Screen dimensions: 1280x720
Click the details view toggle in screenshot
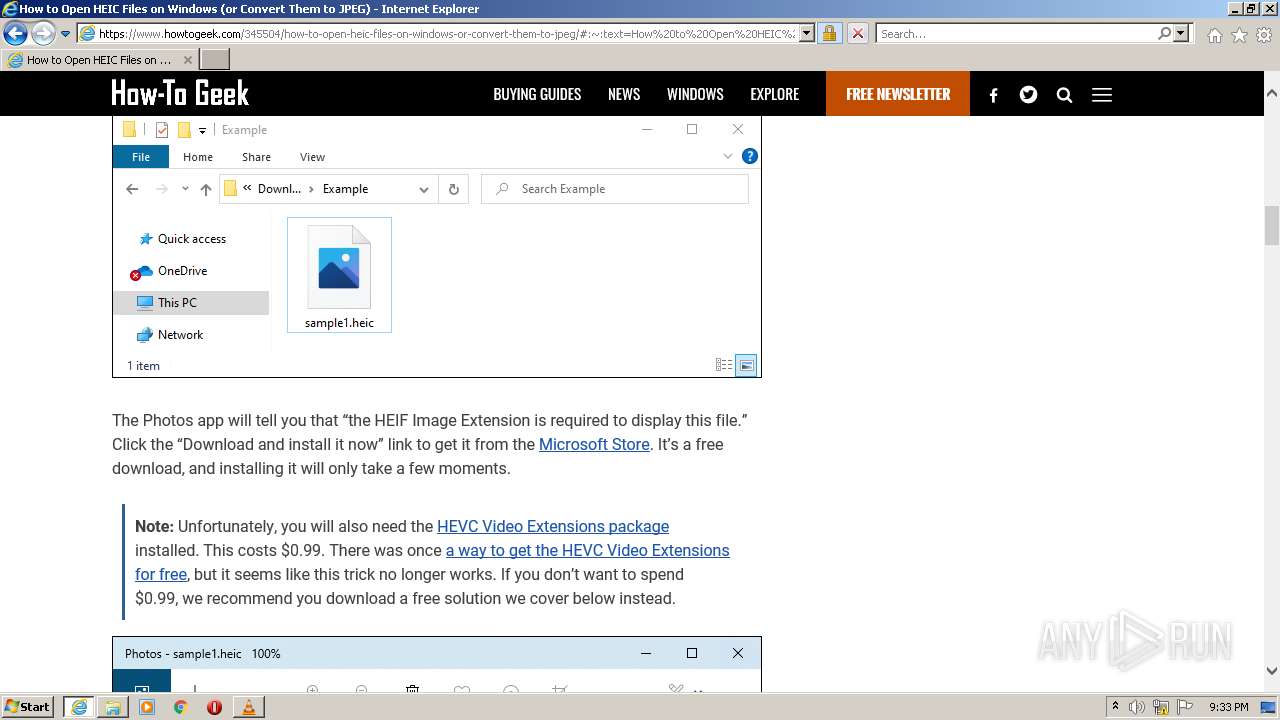(x=724, y=365)
